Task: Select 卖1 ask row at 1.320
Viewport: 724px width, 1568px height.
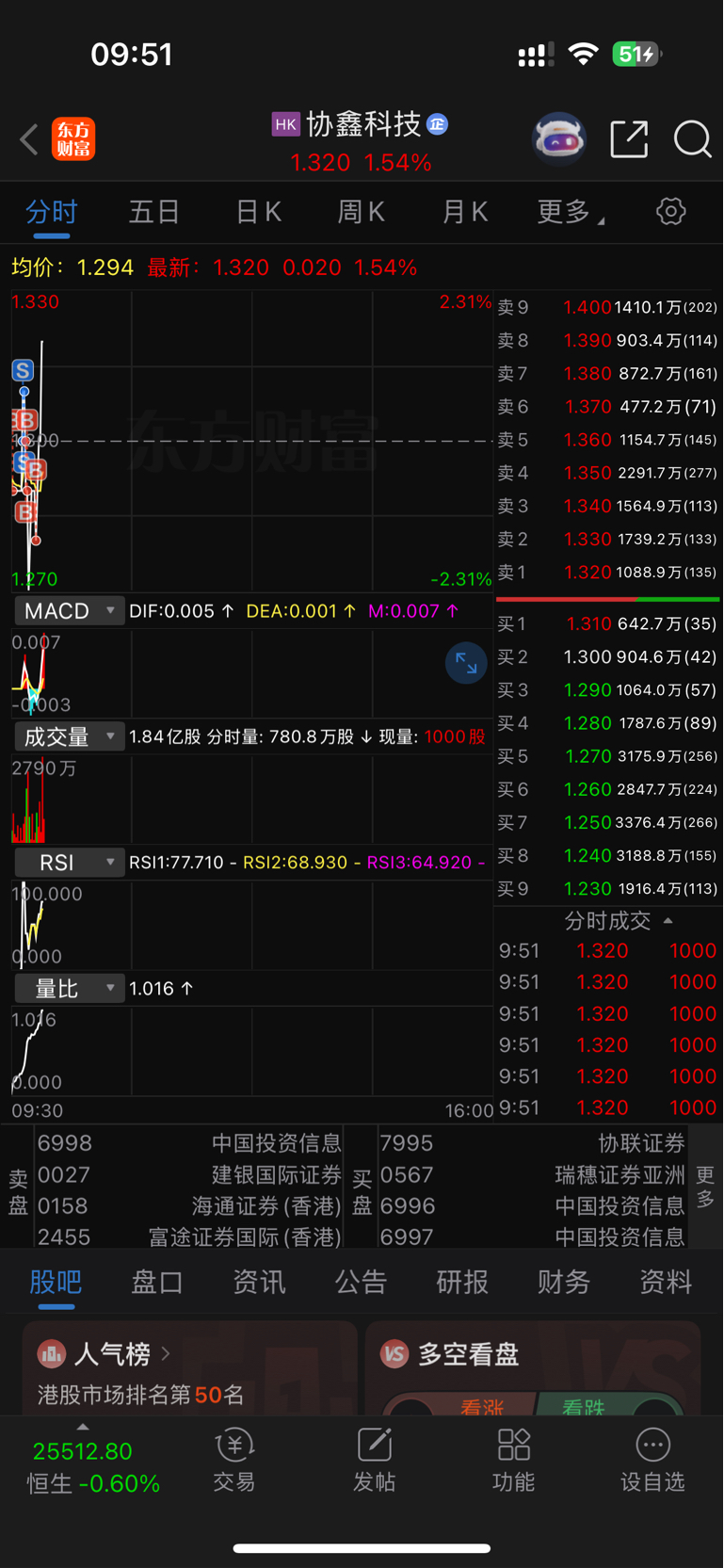Action: click(x=607, y=573)
